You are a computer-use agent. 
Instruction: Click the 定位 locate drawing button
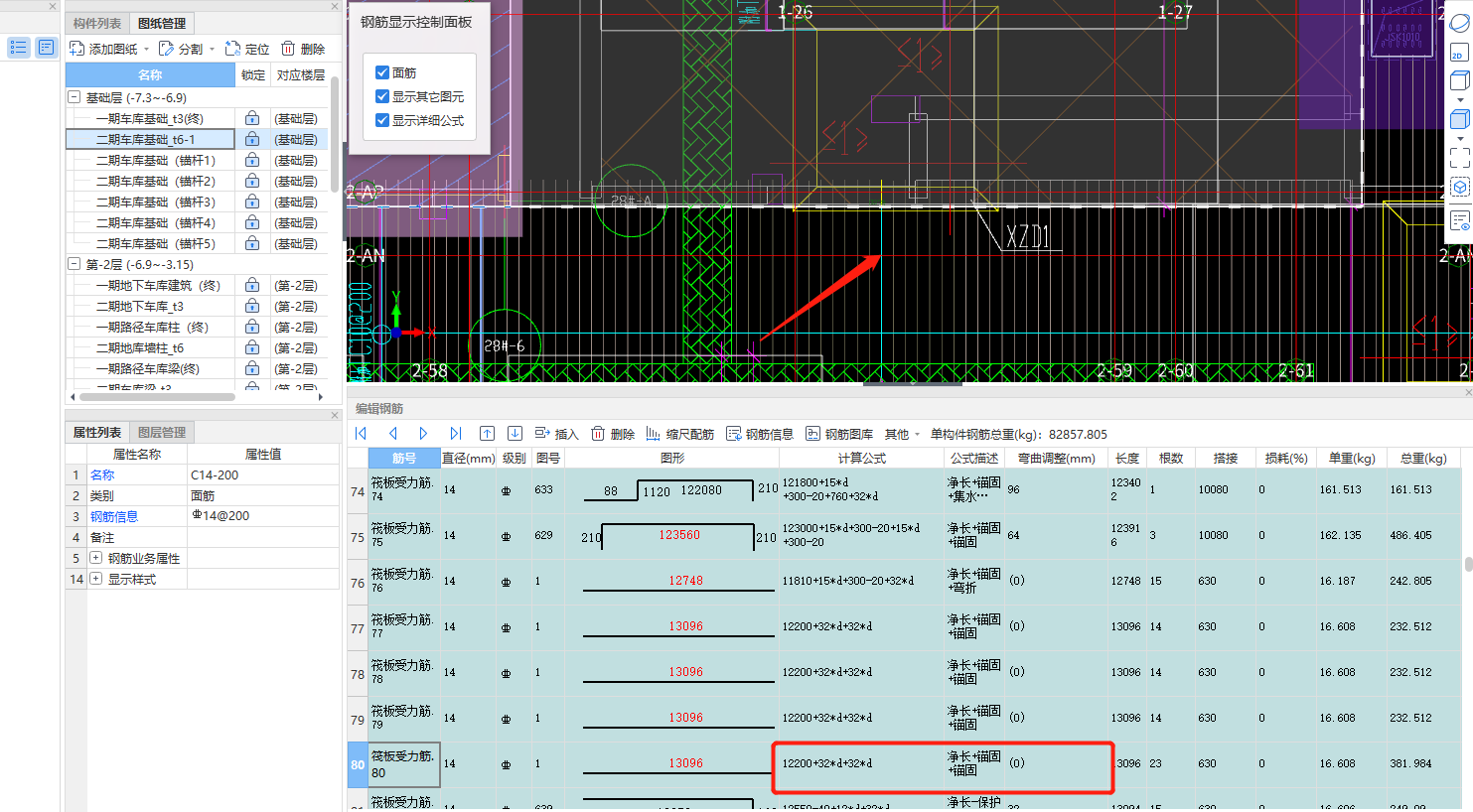[247, 49]
